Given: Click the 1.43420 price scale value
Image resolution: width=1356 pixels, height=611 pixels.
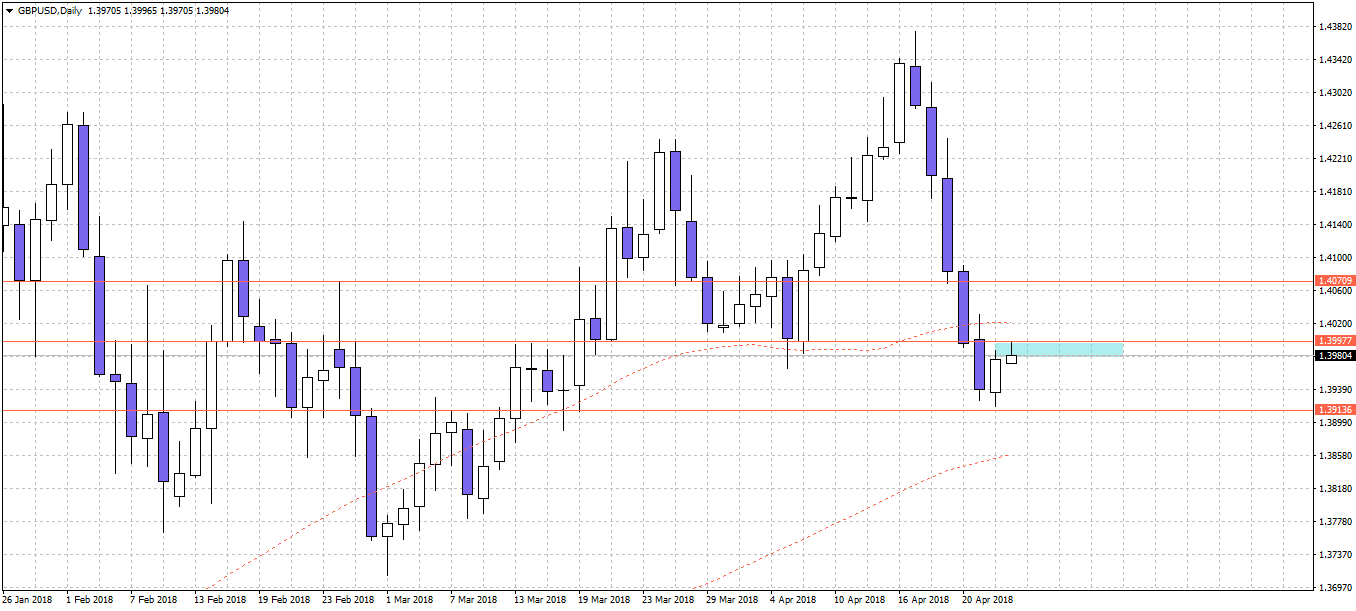Looking at the screenshot, I should [1335, 59].
